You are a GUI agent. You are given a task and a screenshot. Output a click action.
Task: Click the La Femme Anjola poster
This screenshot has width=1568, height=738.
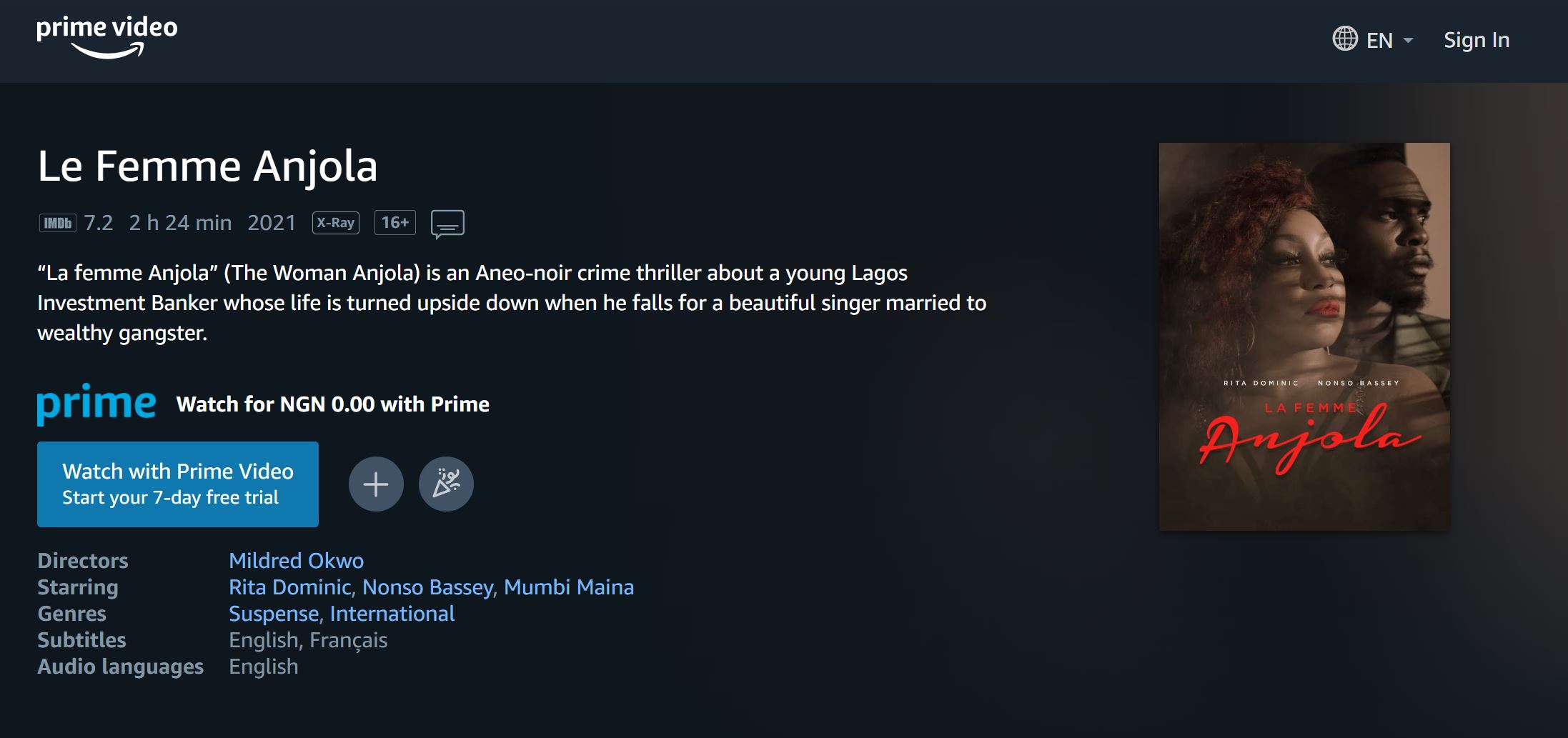(x=1304, y=336)
